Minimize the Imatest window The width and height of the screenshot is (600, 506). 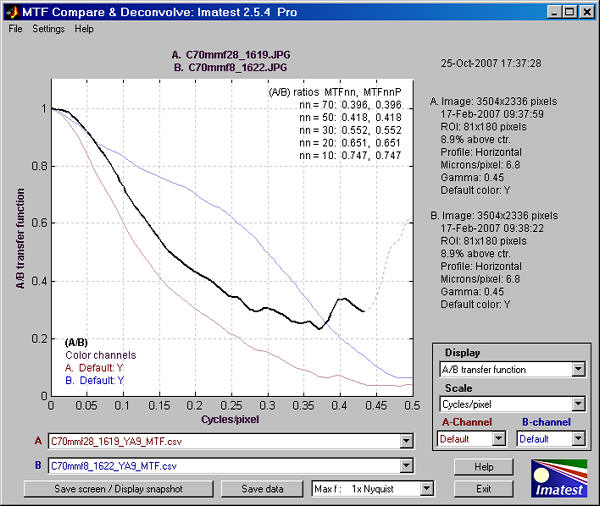[x=554, y=12]
